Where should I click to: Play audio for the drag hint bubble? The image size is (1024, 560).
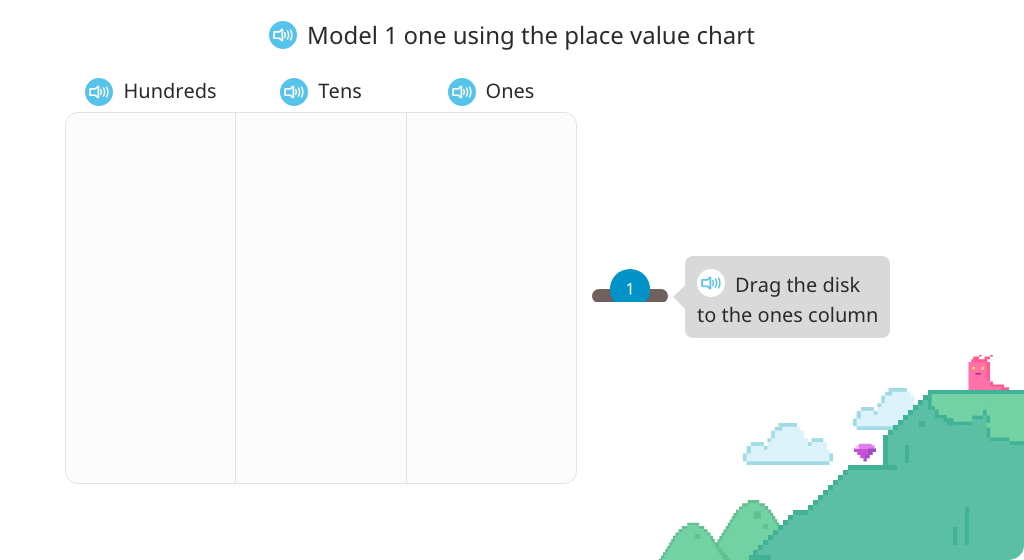tap(711, 283)
